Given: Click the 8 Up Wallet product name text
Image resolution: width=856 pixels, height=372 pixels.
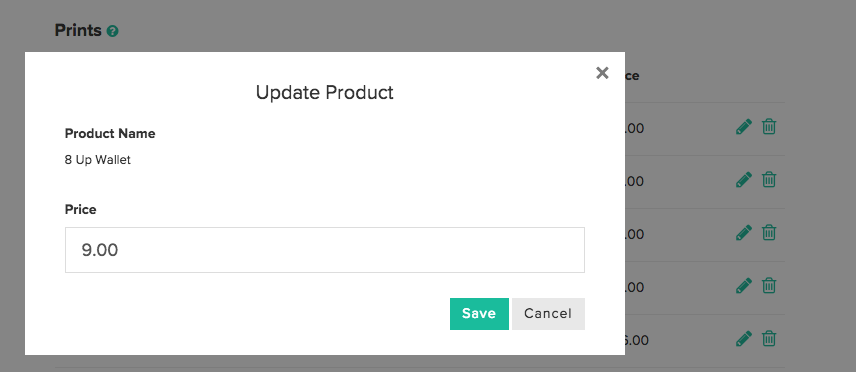Looking at the screenshot, I should pyautogui.click(x=98, y=161).
